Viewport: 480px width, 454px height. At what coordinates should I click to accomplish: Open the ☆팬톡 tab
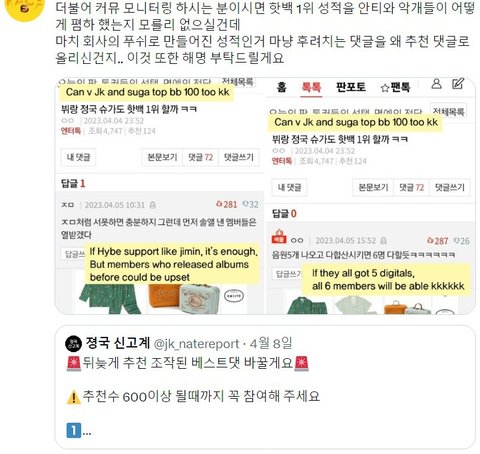tap(395, 87)
